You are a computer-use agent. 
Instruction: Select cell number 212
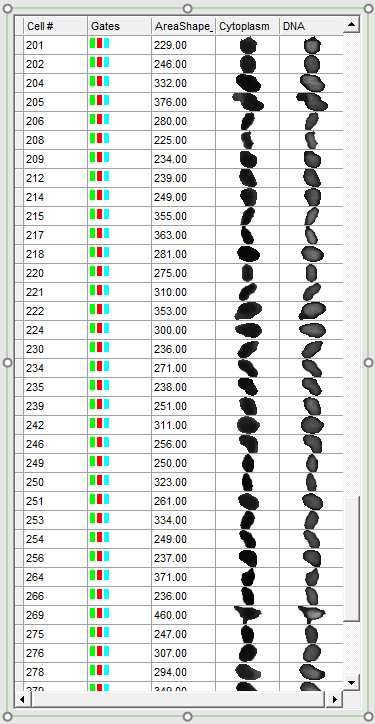[x=35, y=178]
